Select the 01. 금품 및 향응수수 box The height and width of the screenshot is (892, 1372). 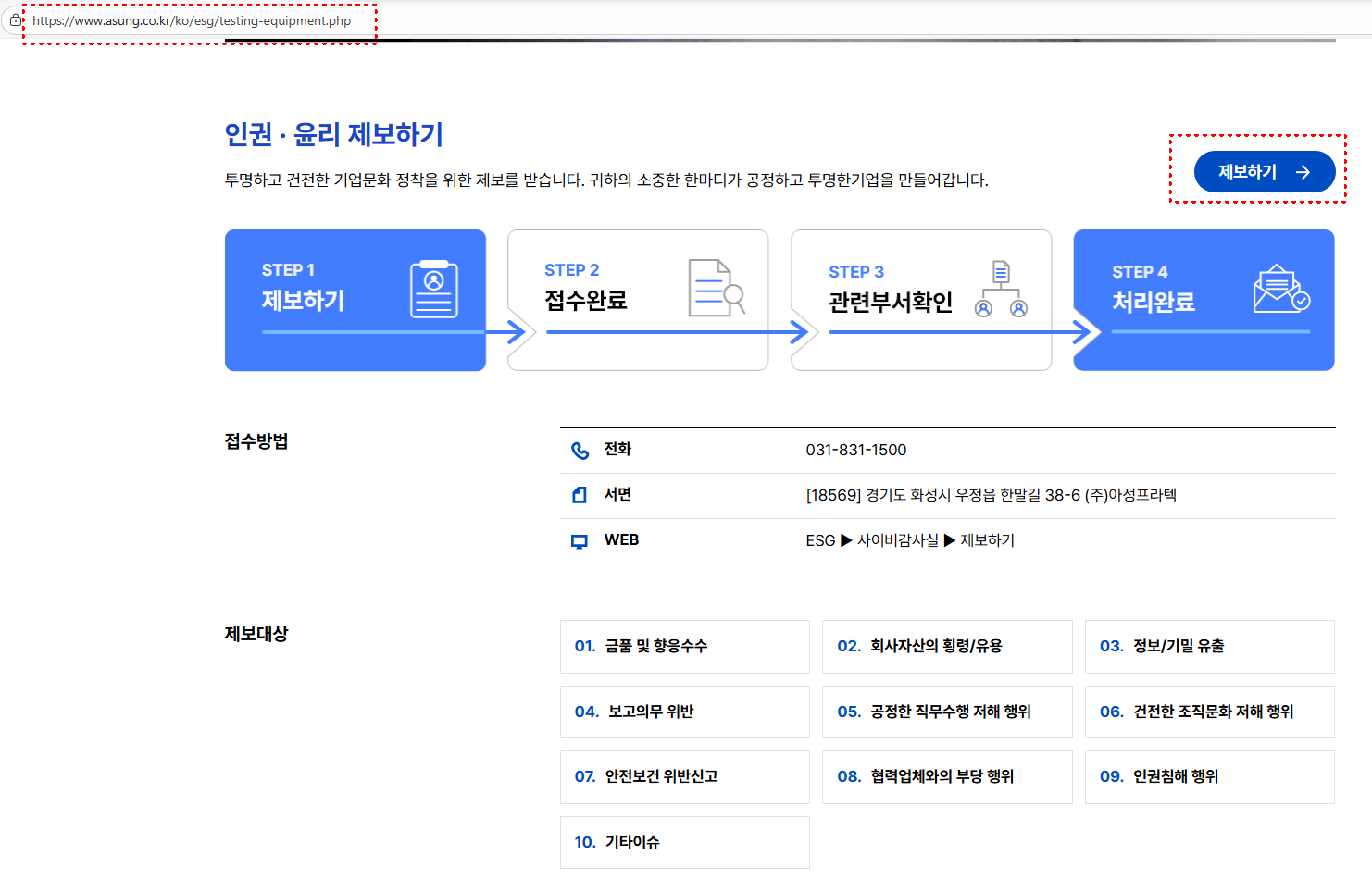[684, 647]
